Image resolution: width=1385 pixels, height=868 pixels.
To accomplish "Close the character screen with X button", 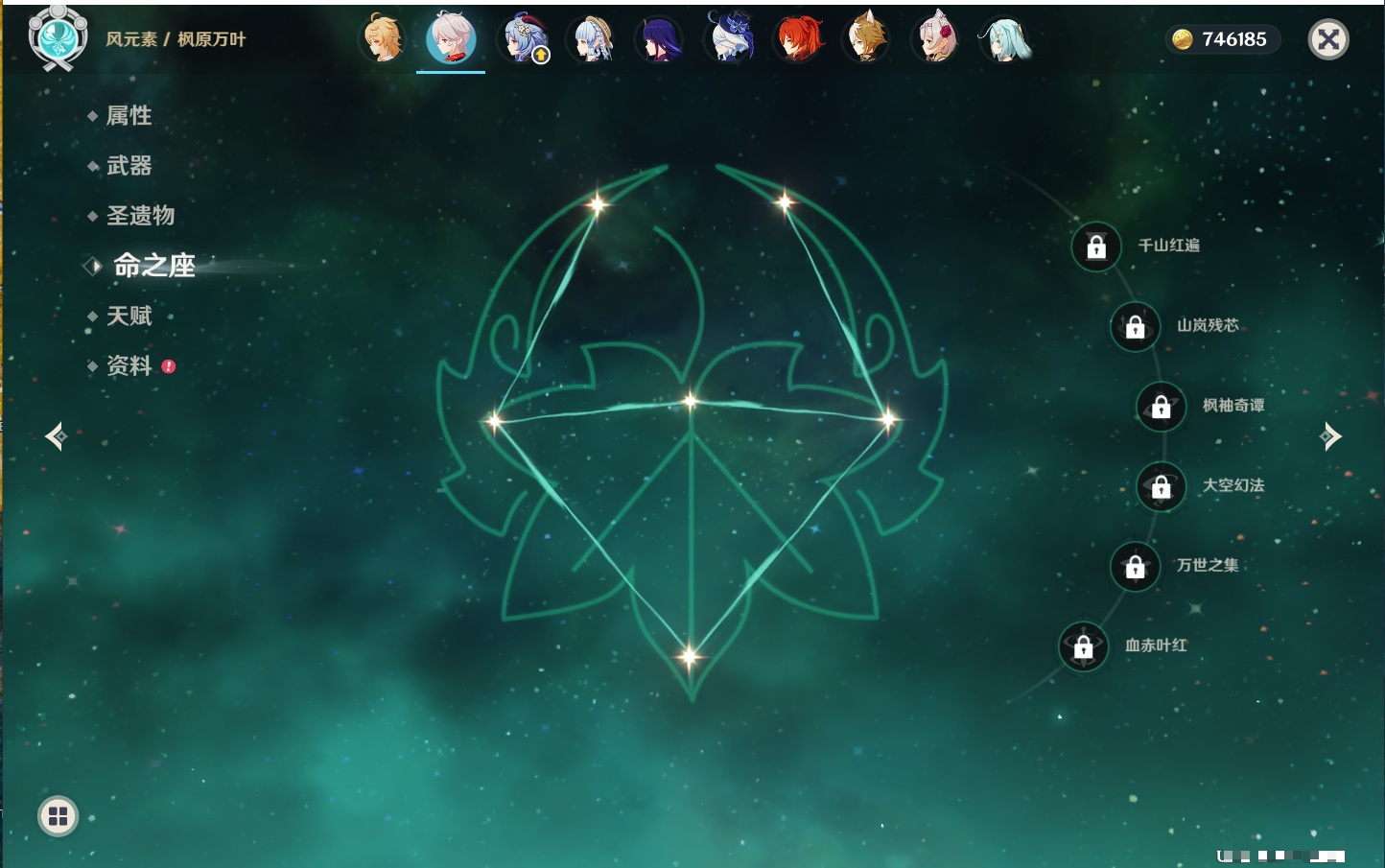I will (1328, 39).
